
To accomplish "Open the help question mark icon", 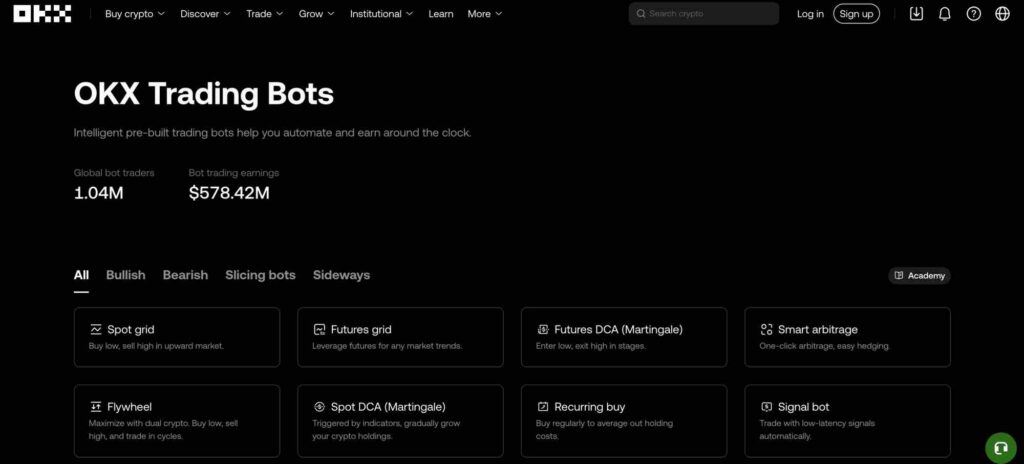I will point(973,14).
